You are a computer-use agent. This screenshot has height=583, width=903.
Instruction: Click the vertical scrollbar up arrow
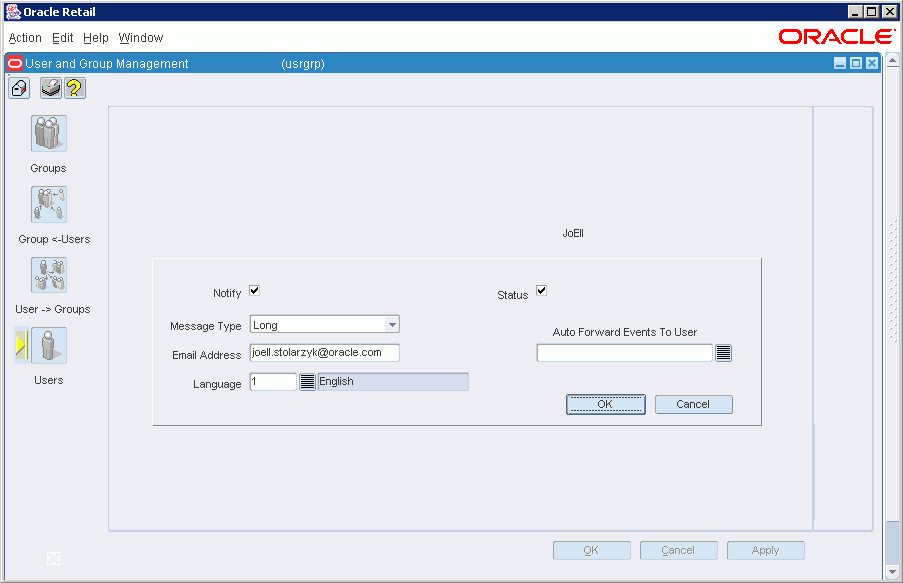[x=893, y=59]
